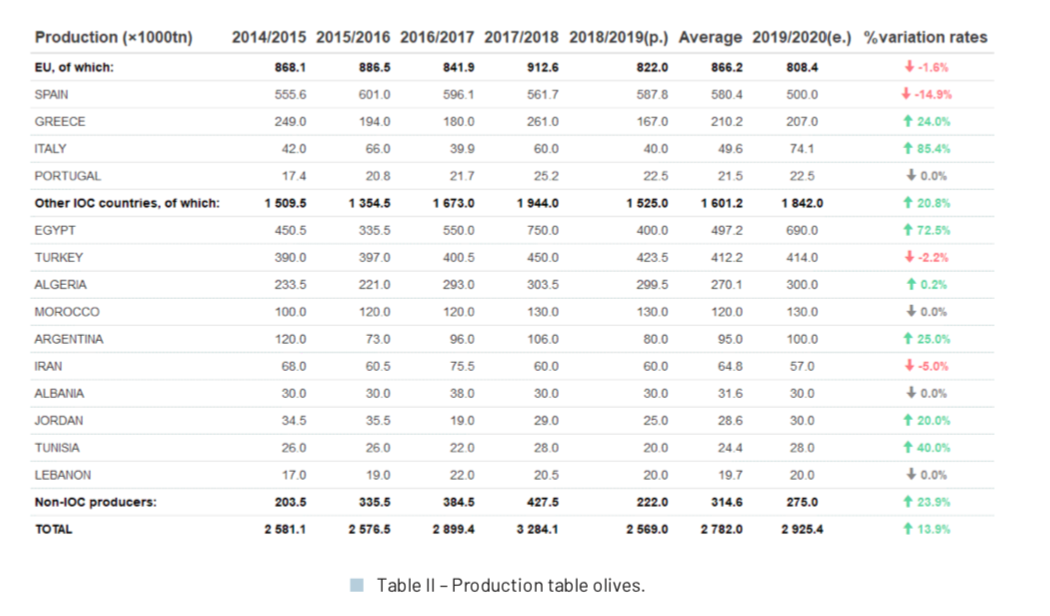
Task: Click the ARGENTINA row label
Action: (69, 339)
